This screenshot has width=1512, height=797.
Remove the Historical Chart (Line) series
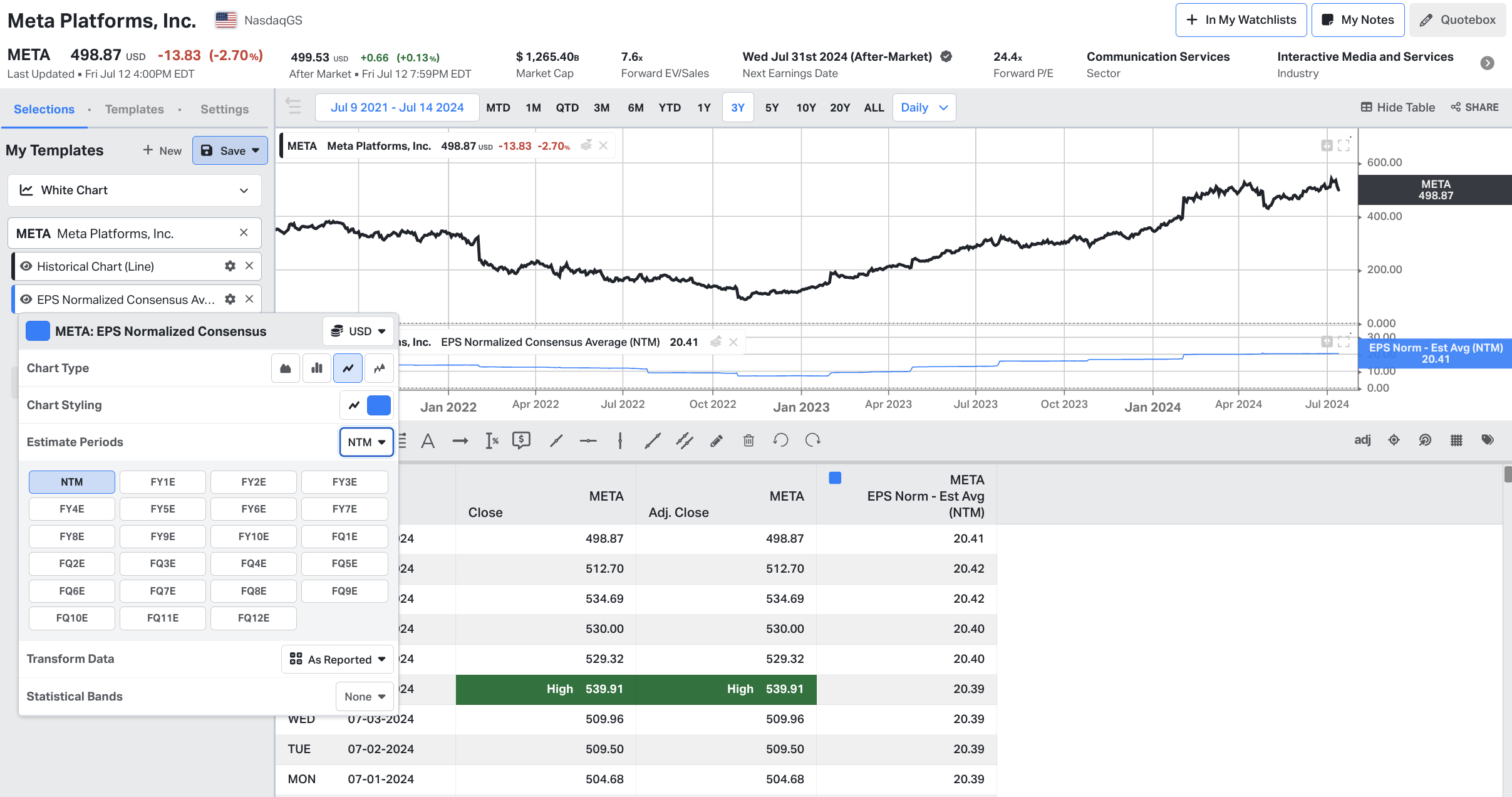click(249, 266)
